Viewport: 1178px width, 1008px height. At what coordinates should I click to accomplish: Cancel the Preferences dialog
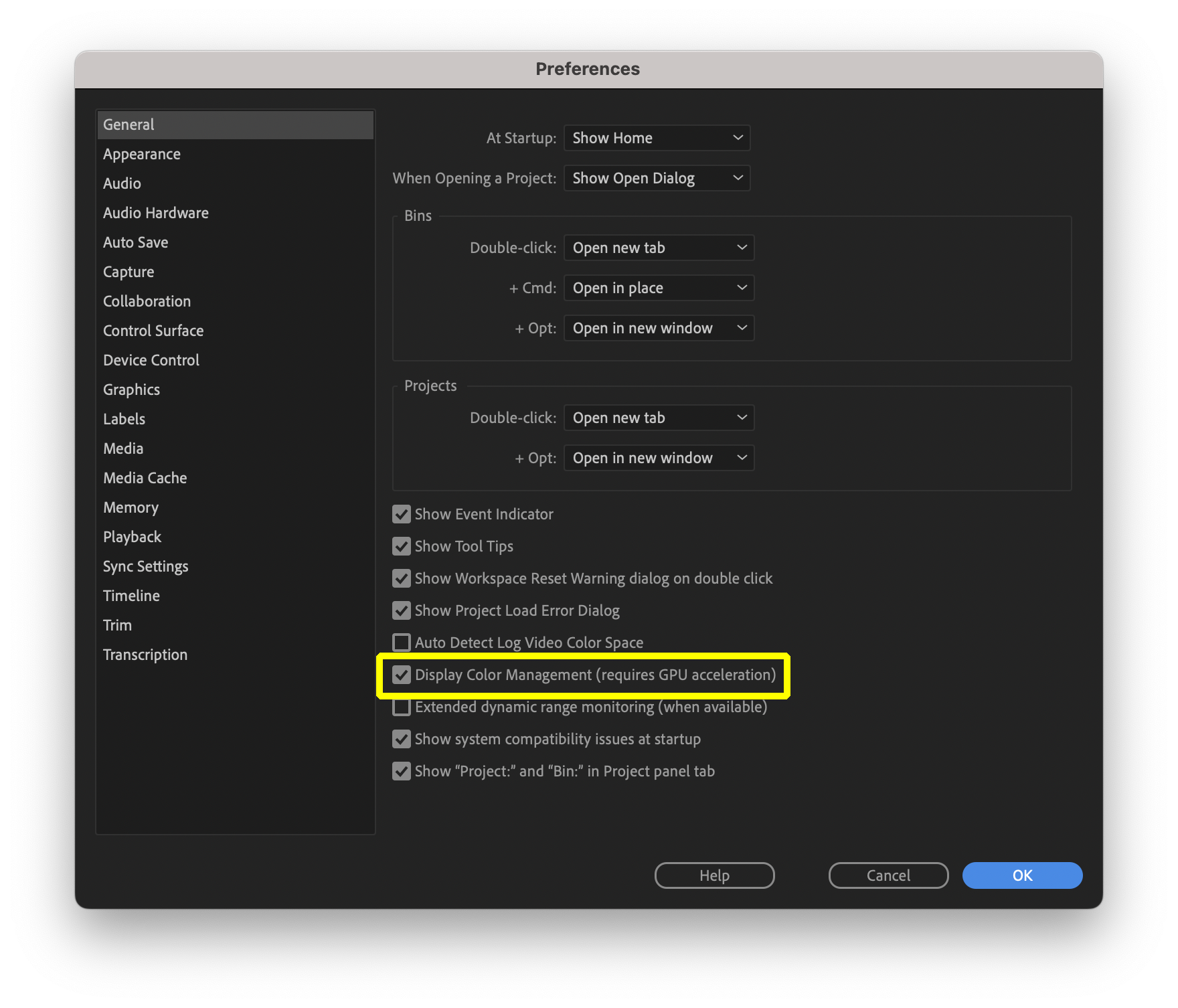[888, 875]
